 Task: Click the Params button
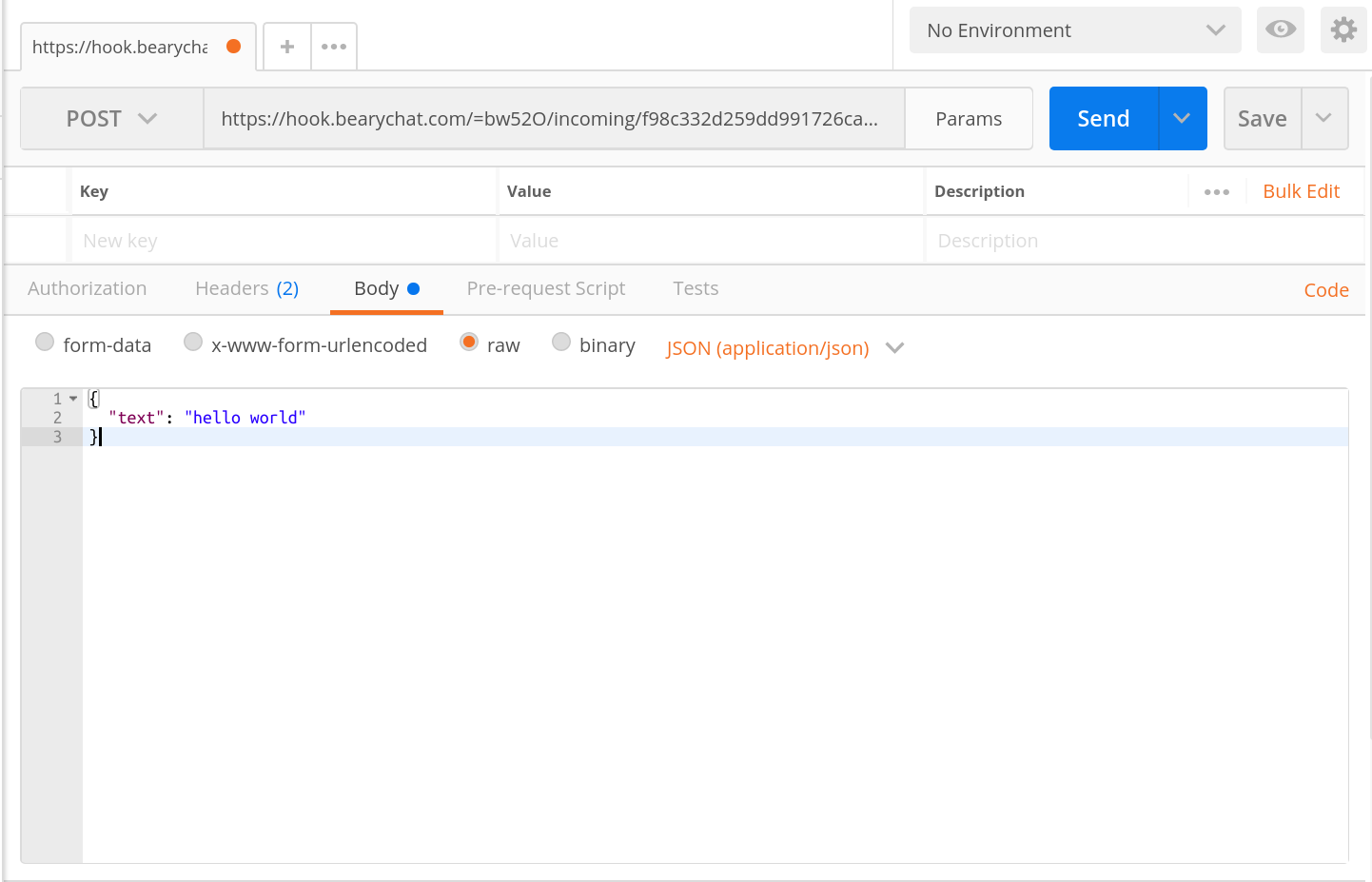969,119
